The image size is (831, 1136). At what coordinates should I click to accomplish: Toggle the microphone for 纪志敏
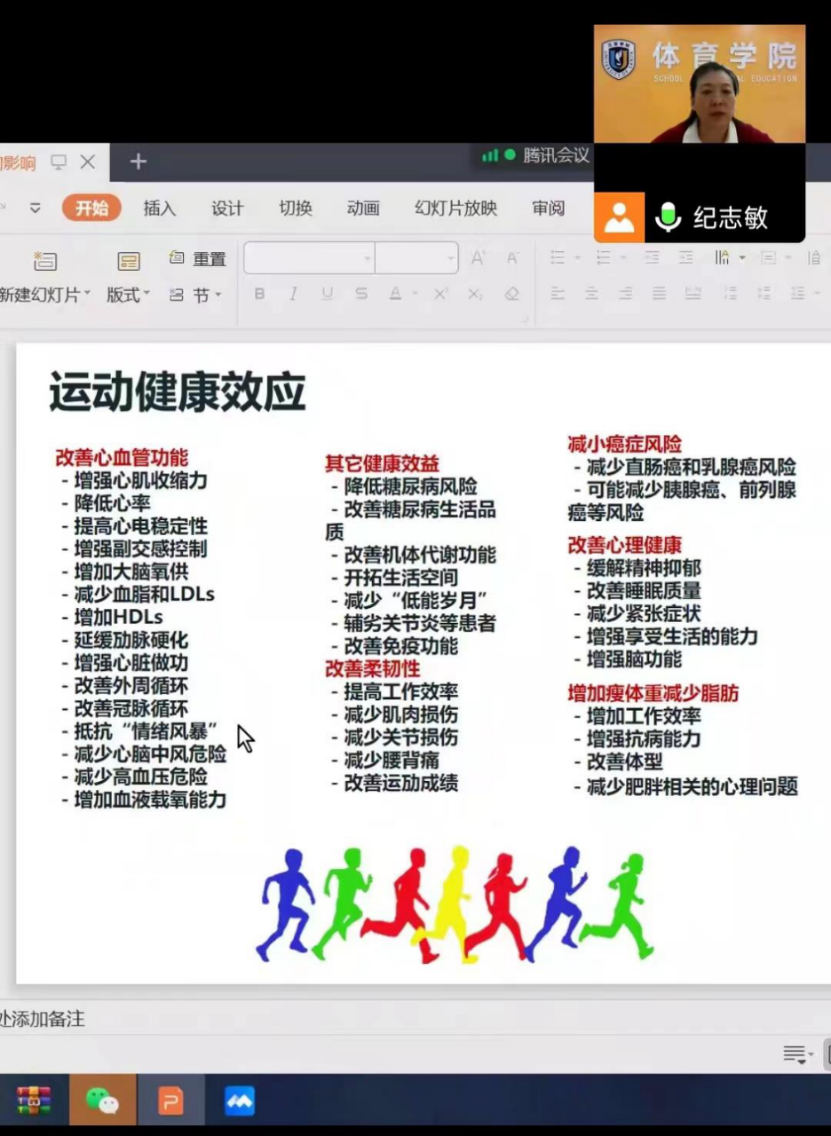click(x=667, y=216)
